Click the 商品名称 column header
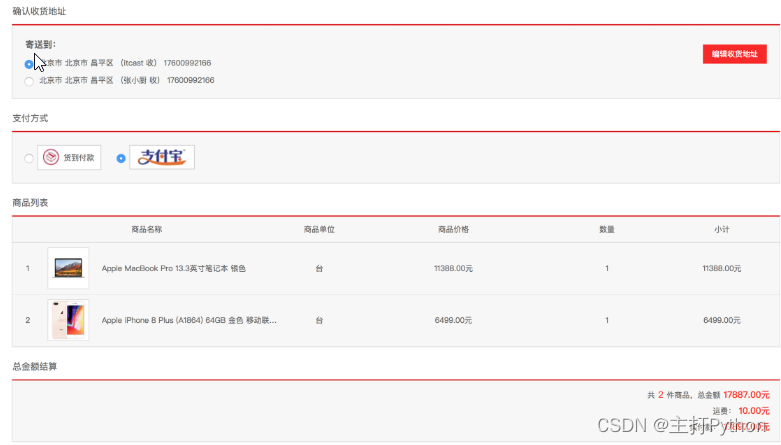The width and height of the screenshot is (781, 445). pos(146,229)
